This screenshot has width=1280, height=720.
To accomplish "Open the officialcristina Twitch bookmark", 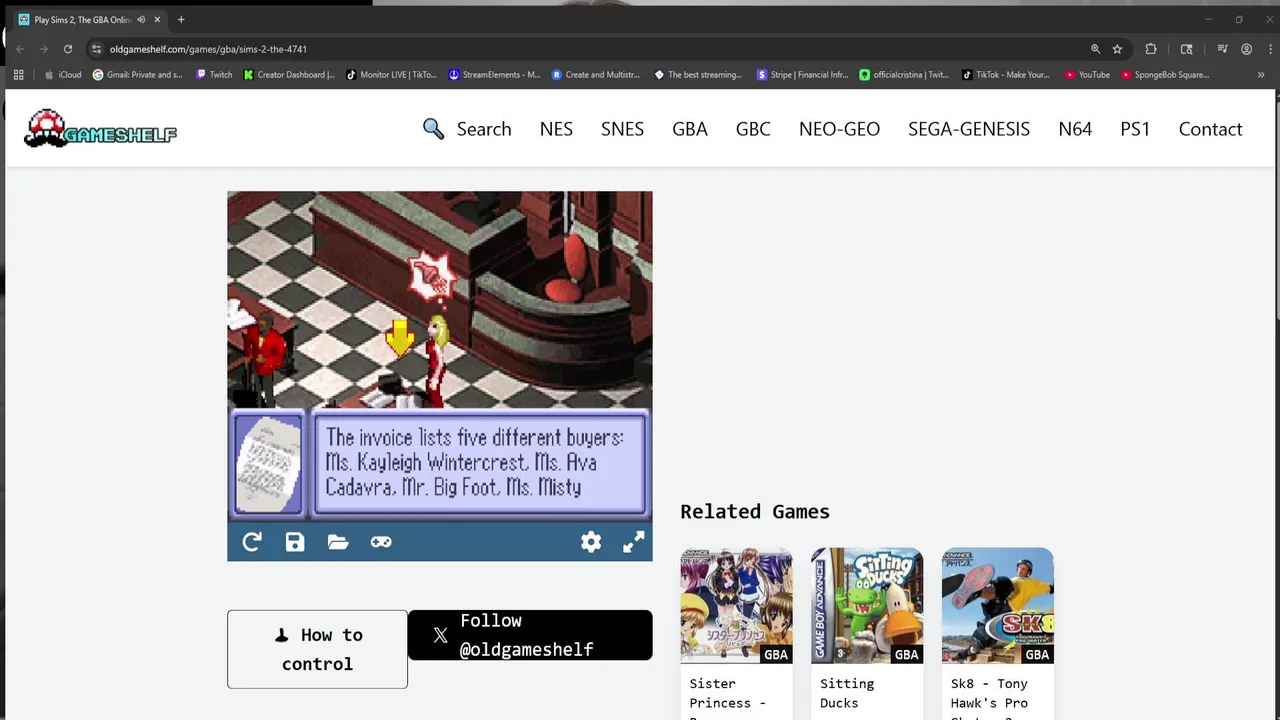I will click(x=905, y=75).
